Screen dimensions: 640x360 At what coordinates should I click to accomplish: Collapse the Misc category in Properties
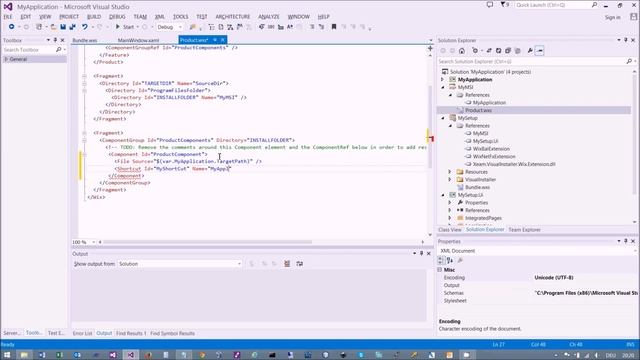coord(440,270)
